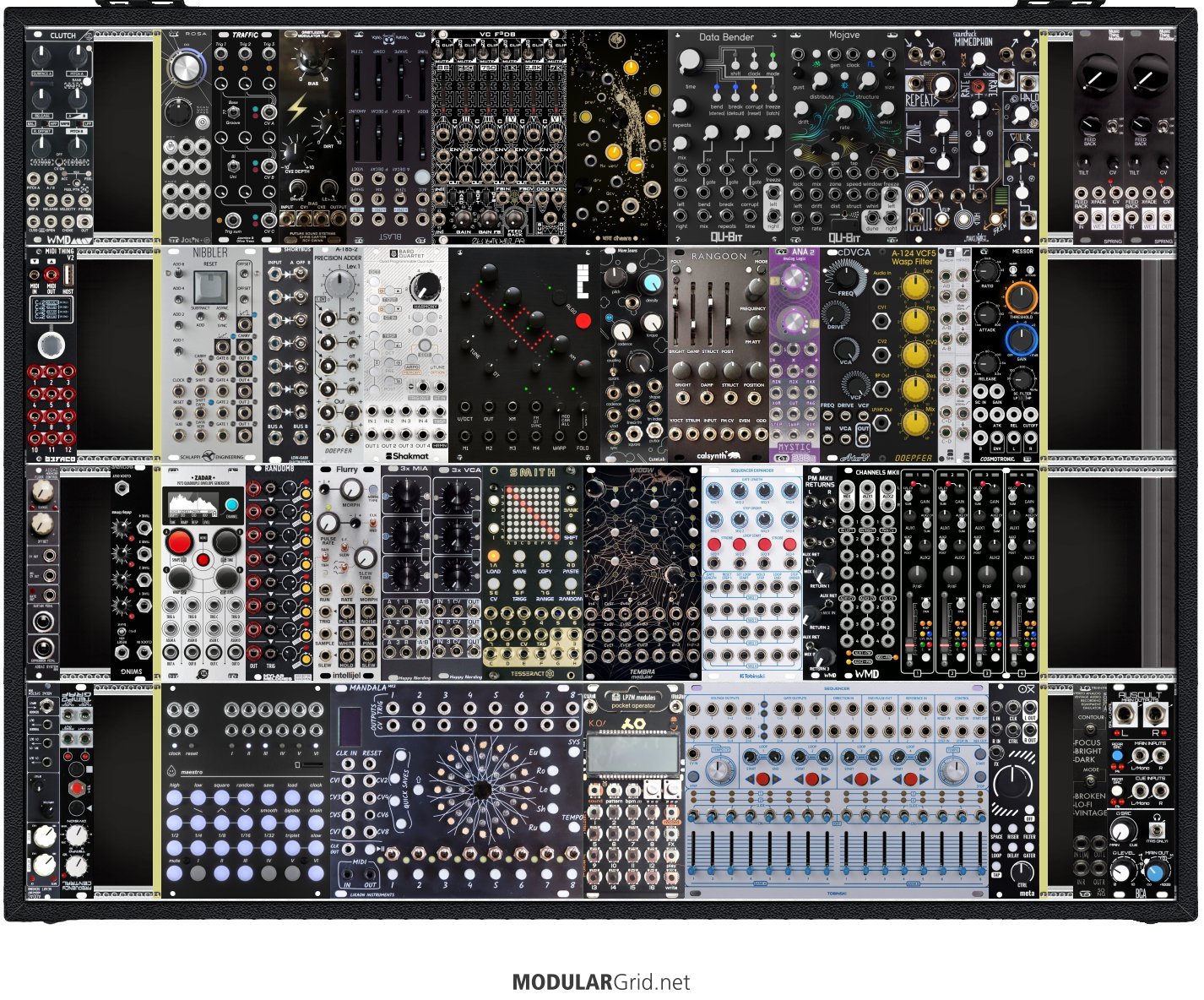Select the Traffic module
Image resolution: width=1204 pixels, height=1000 pixels.
tap(245, 138)
